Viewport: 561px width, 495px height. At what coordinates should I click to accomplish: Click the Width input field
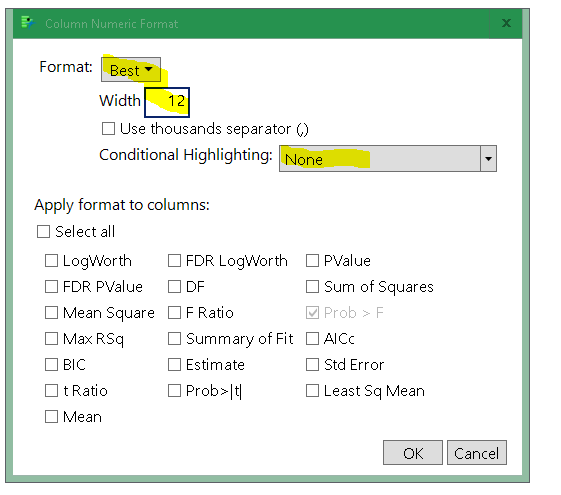click(167, 102)
